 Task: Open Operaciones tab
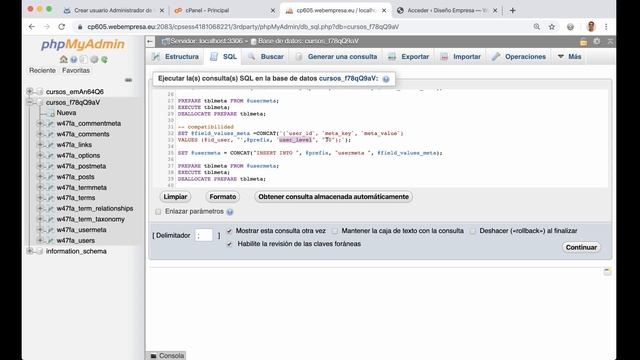tap(519, 57)
